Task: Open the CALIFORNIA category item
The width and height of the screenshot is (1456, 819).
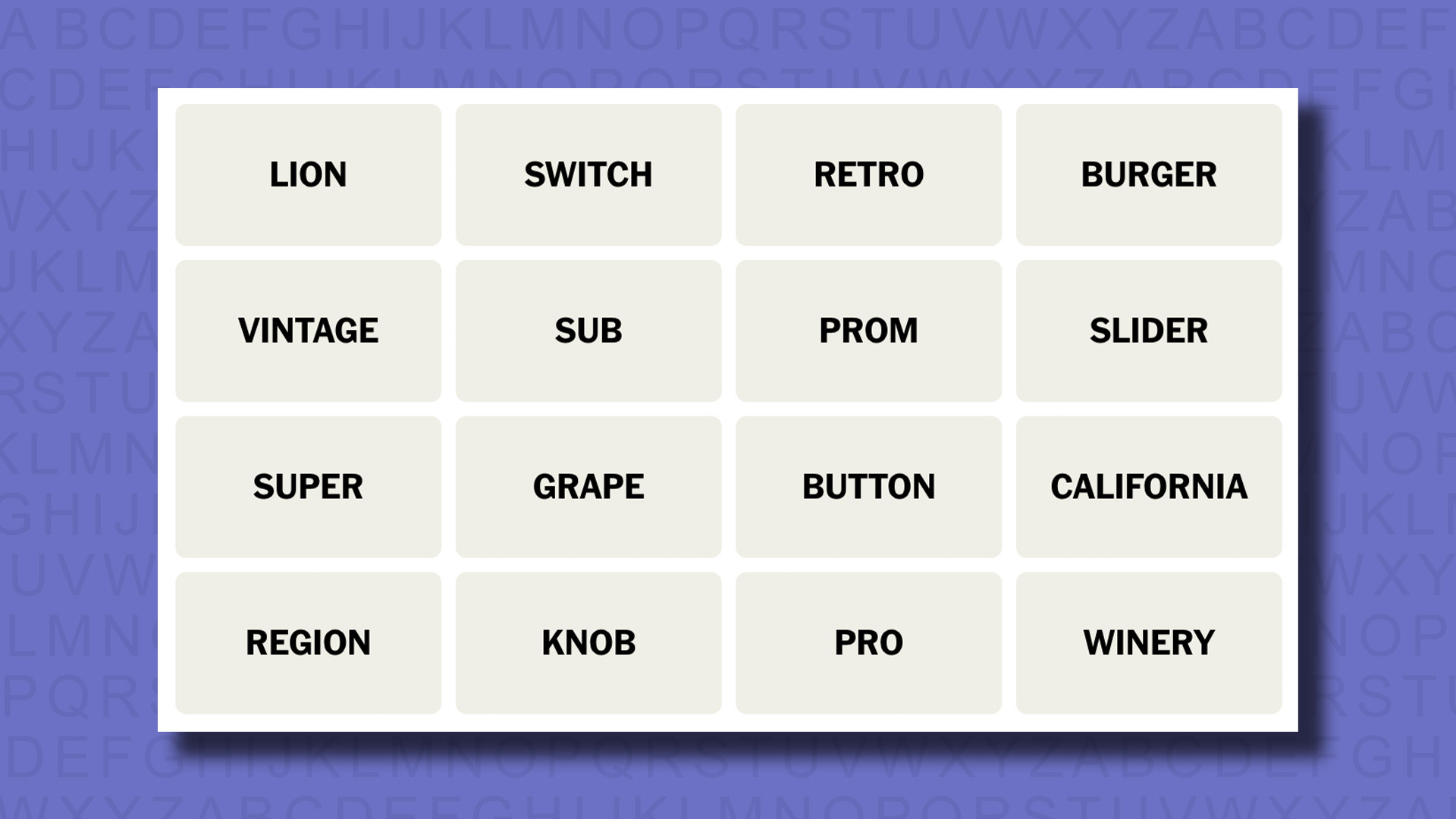Action: click(x=1148, y=486)
